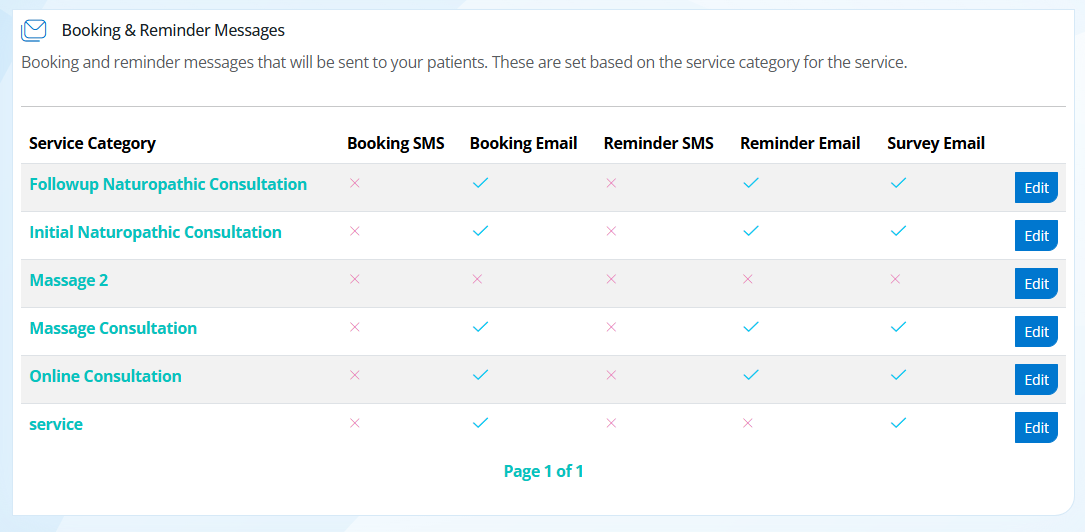Viewport: 1085px width, 532px height.
Task: Click Reminder SMS cross for Online Consultation
Action: coord(611,375)
